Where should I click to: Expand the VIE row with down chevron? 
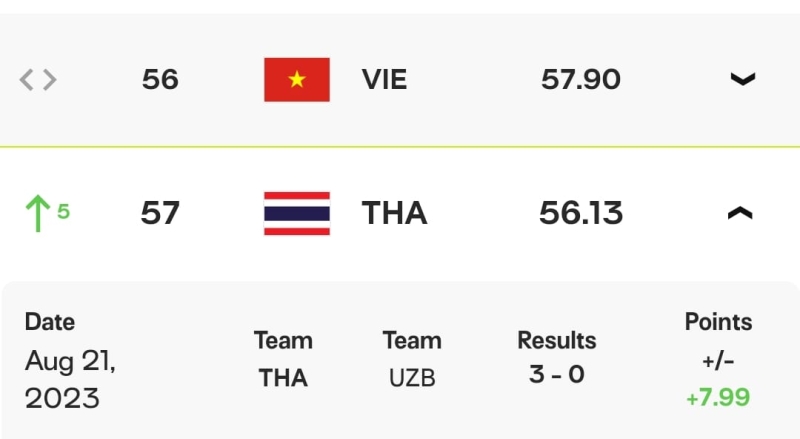click(743, 79)
